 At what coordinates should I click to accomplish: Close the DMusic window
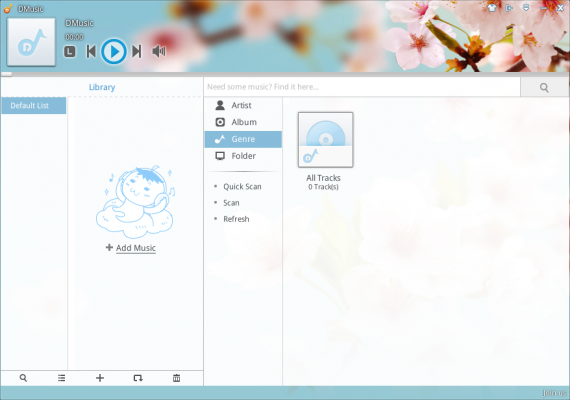pyautogui.click(x=560, y=8)
